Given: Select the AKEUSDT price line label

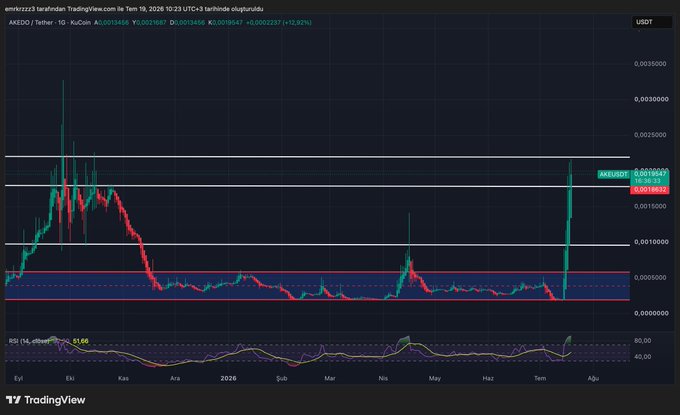Looking at the screenshot, I should [613, 174].
